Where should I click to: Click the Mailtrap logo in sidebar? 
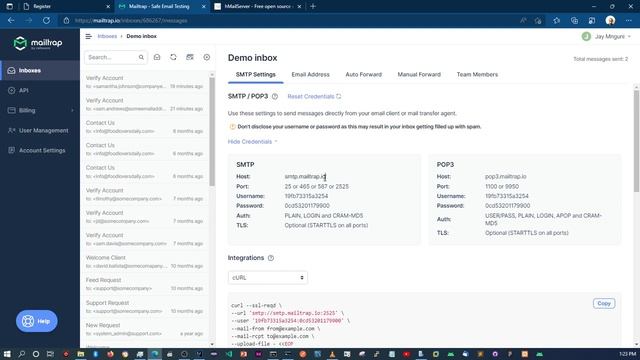pyautogui.click(x=38, y=43)
